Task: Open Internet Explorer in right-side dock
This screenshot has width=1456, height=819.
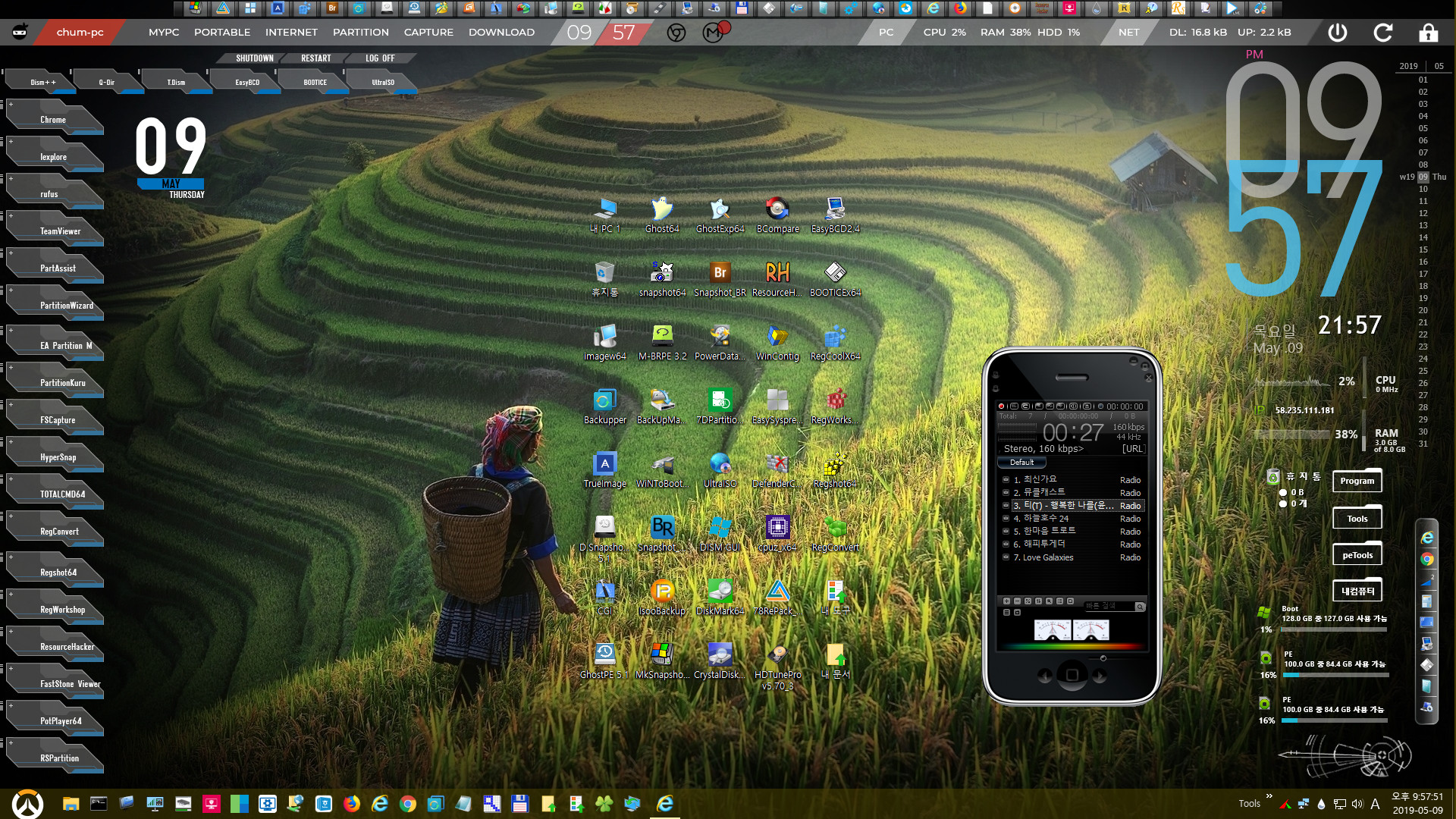Action: click(1427, 538)
